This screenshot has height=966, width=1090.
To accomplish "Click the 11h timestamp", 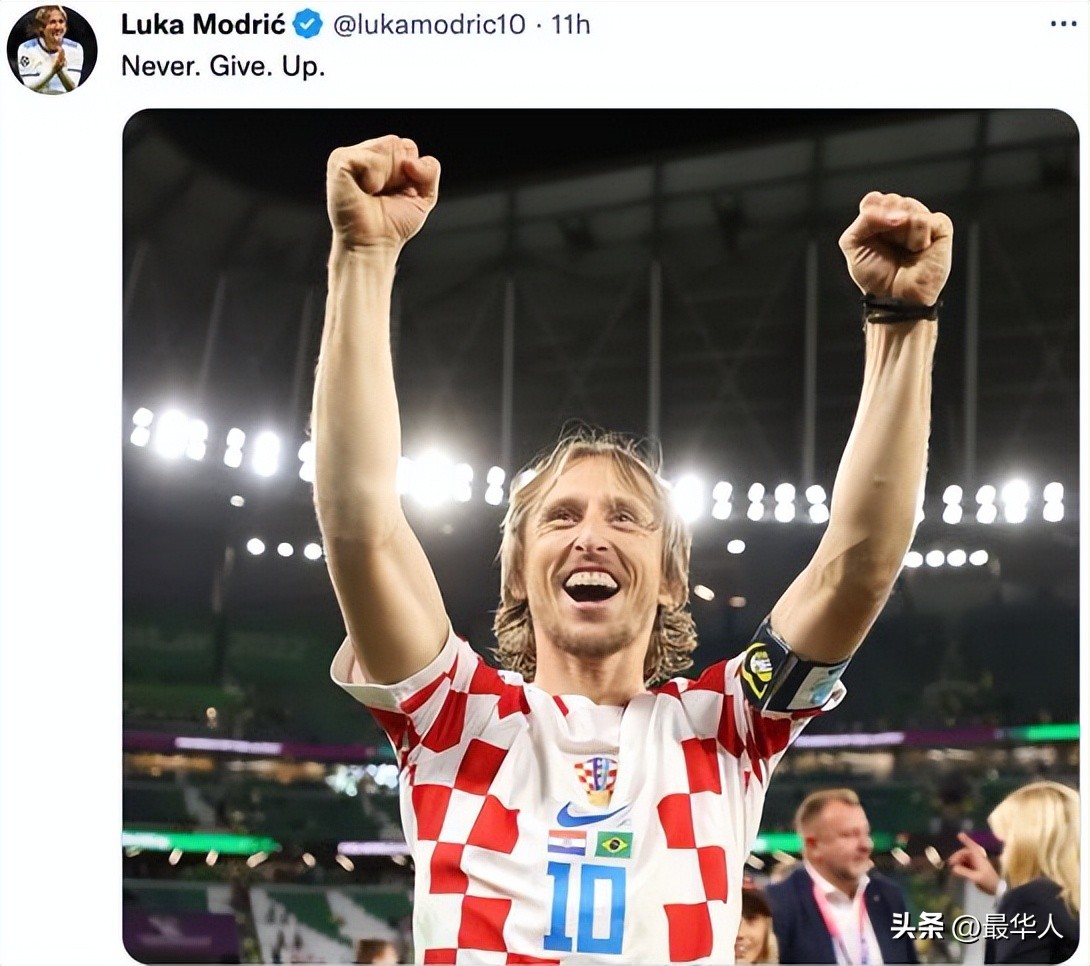I will click(571, 24).
